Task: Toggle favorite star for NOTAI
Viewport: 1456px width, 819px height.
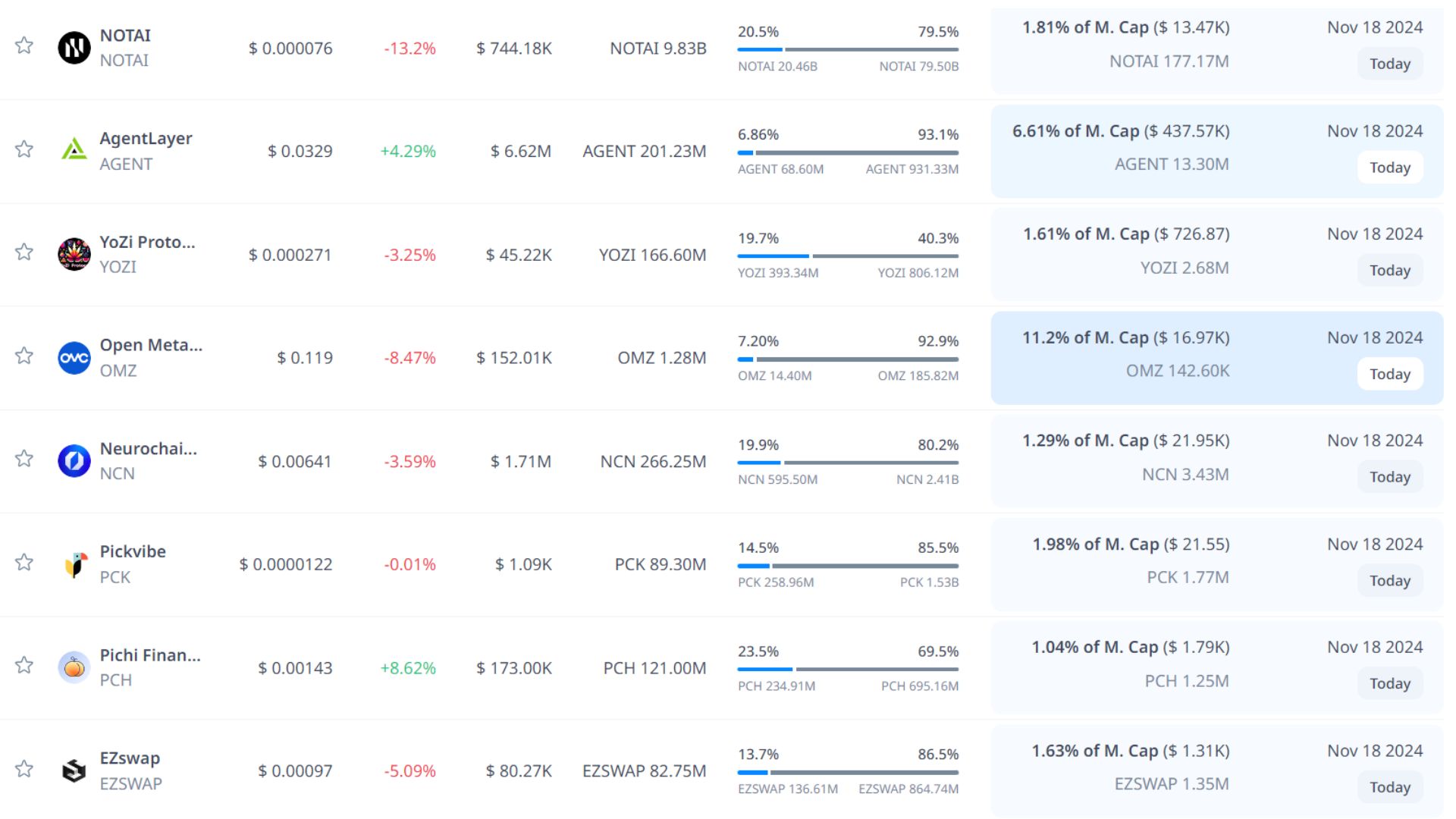Action: 24,45
